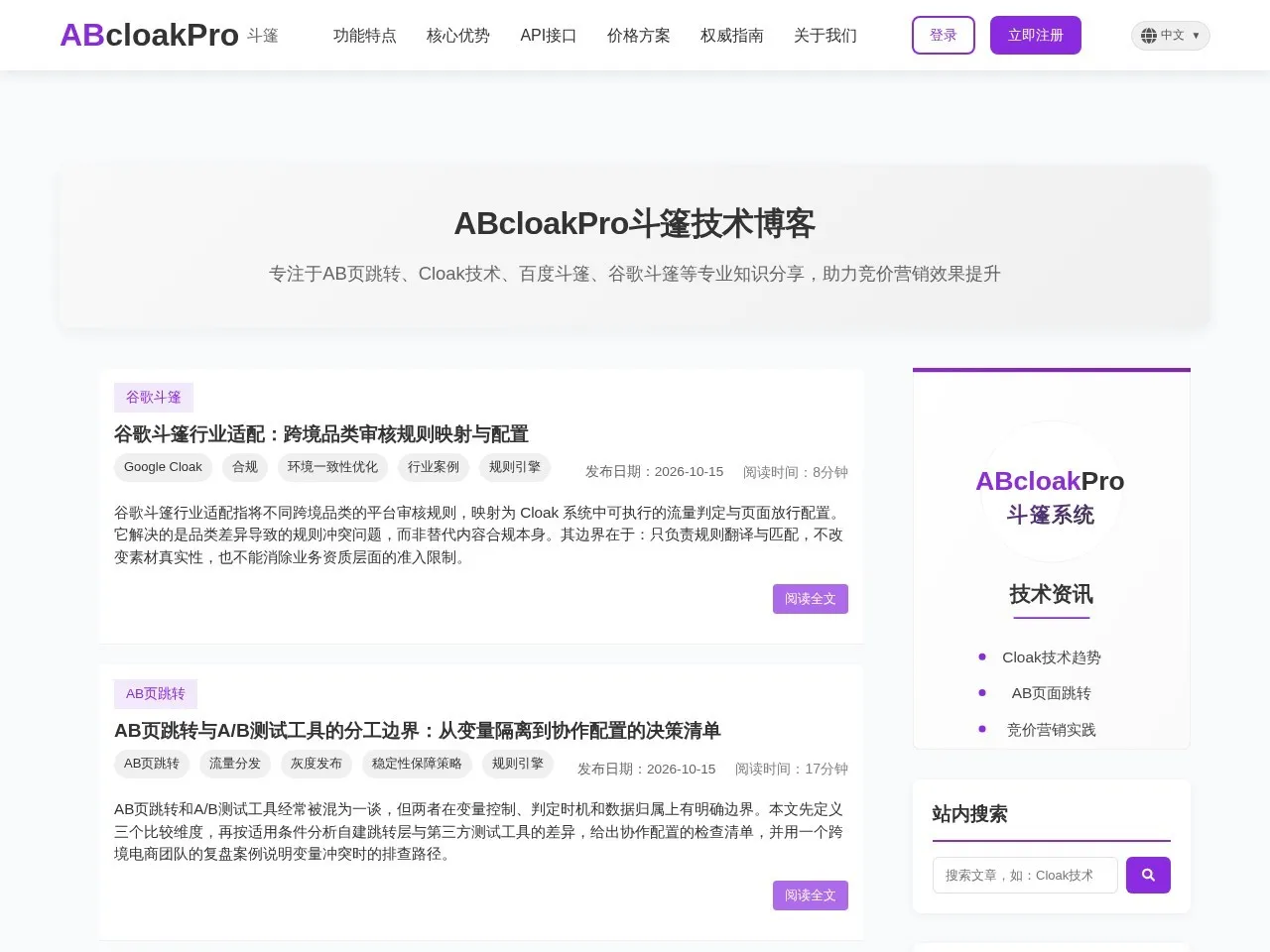Click the 合规 tag

pos(245,467)
